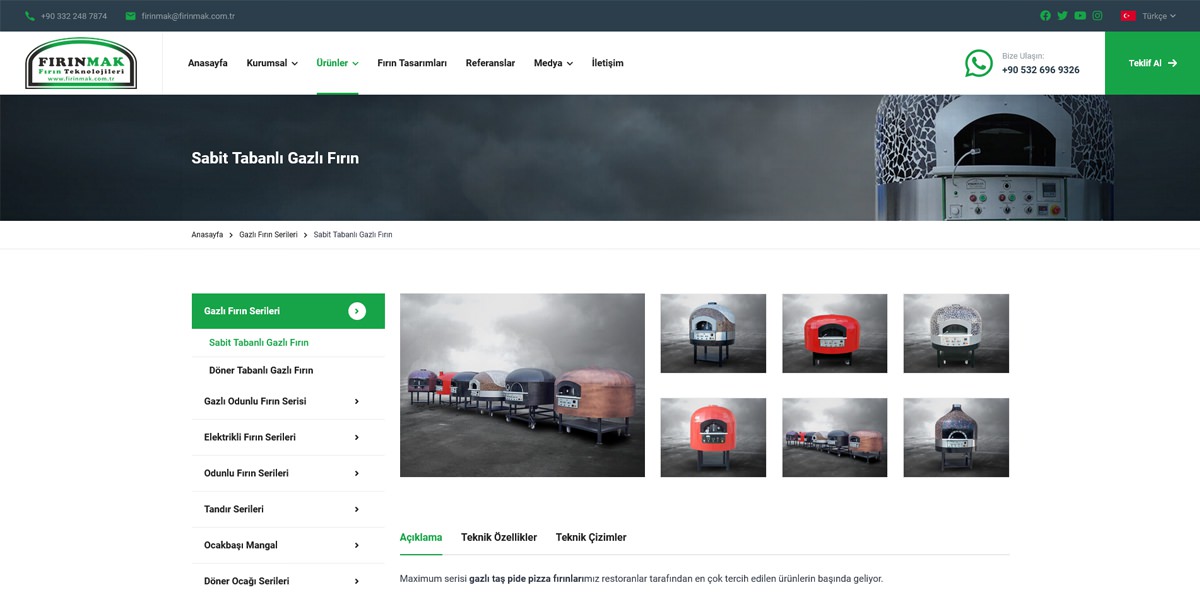This screenshot has width=1200, height=600.
Task: Open the Twitter icon in the top bar
Action: (1062, 16)
